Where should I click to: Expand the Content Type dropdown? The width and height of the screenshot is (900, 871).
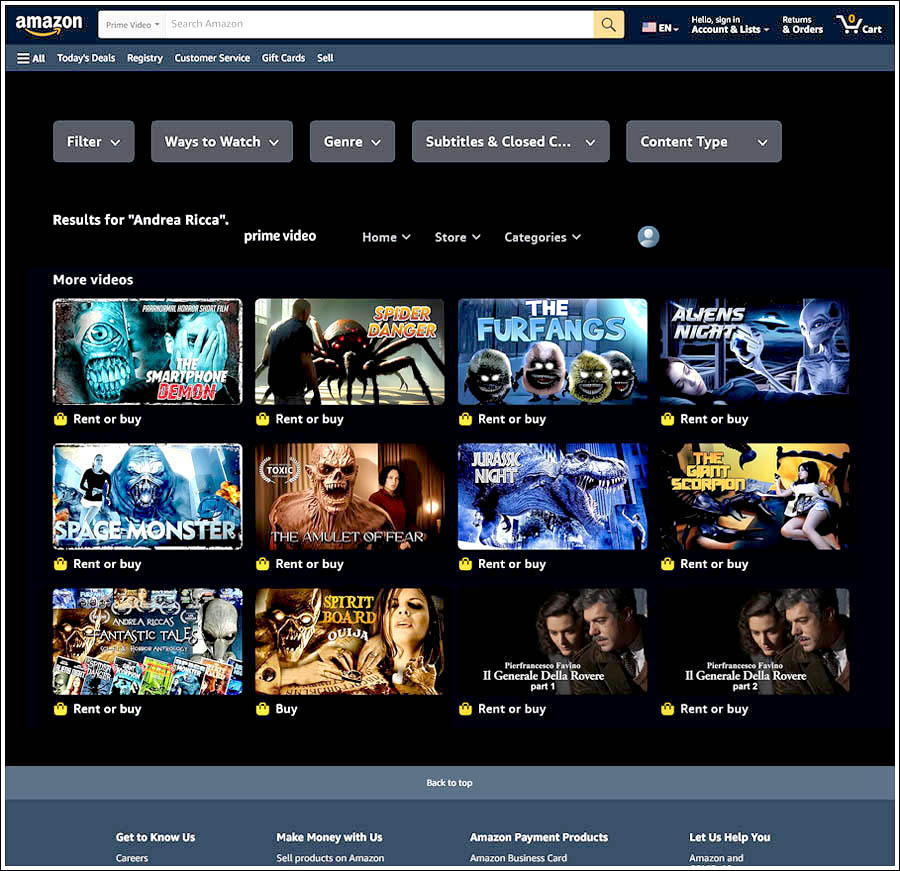pyautogui.click(x=704, y=141)
